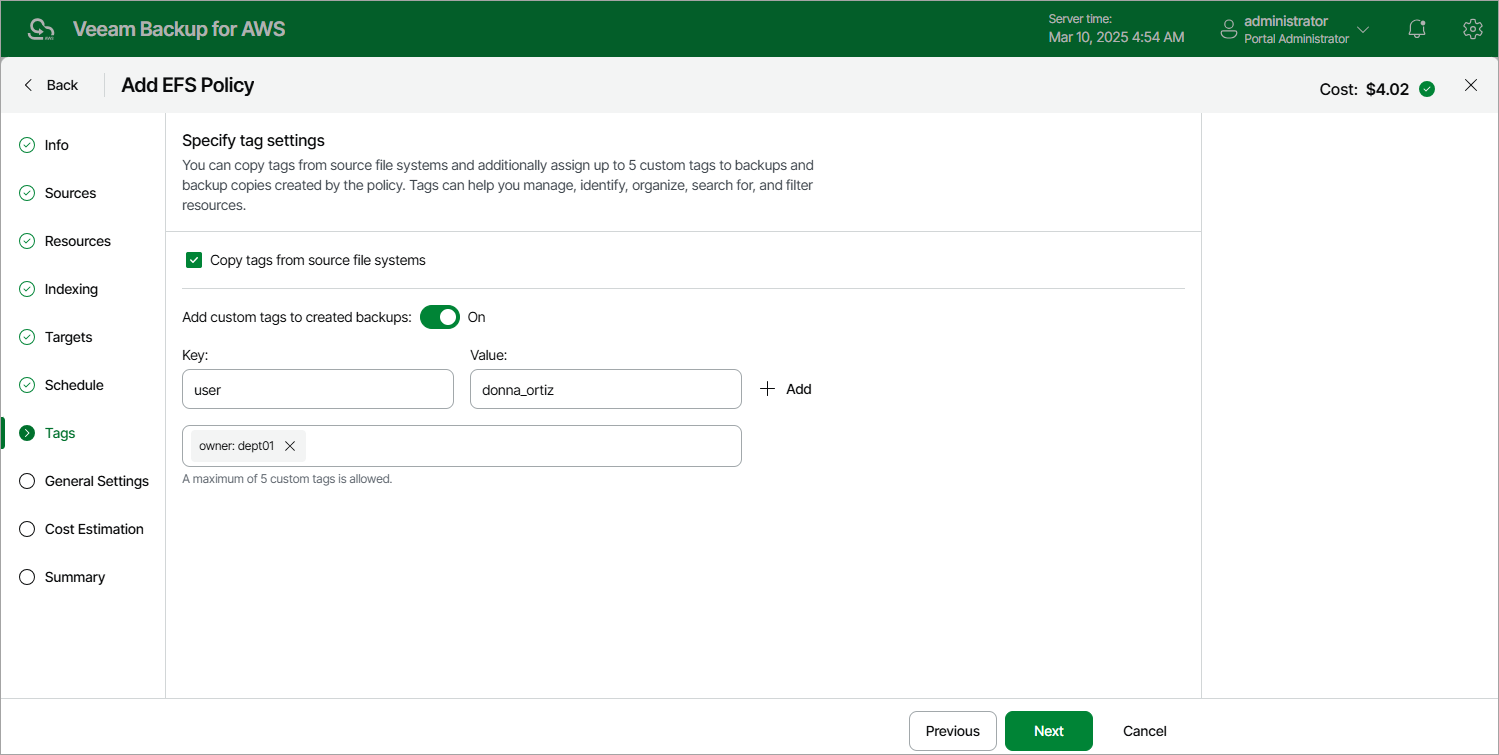Turn off Add custom tags to created backups

click(x=439, y=317)
